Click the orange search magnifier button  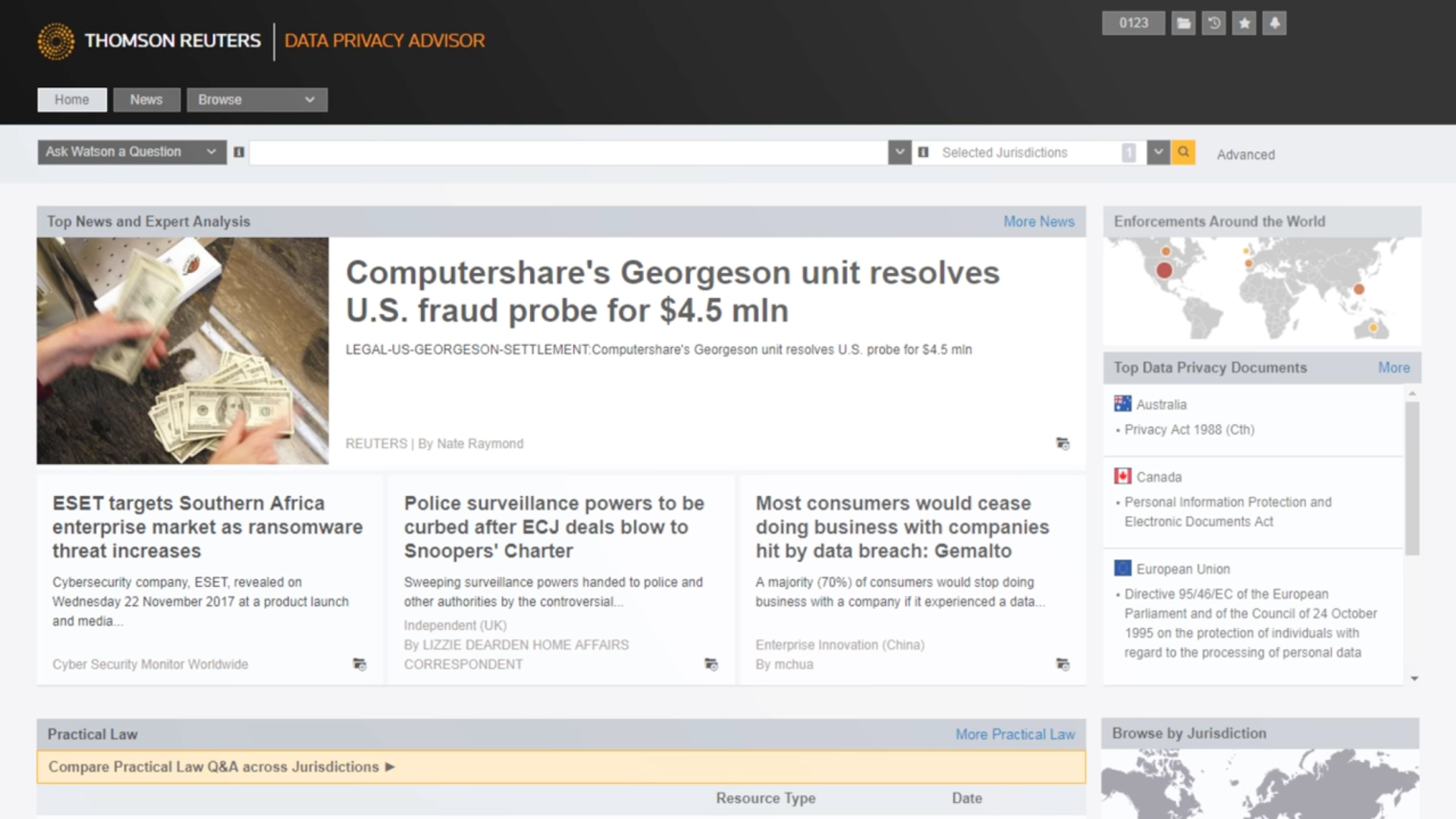(x=1183, y=152)
